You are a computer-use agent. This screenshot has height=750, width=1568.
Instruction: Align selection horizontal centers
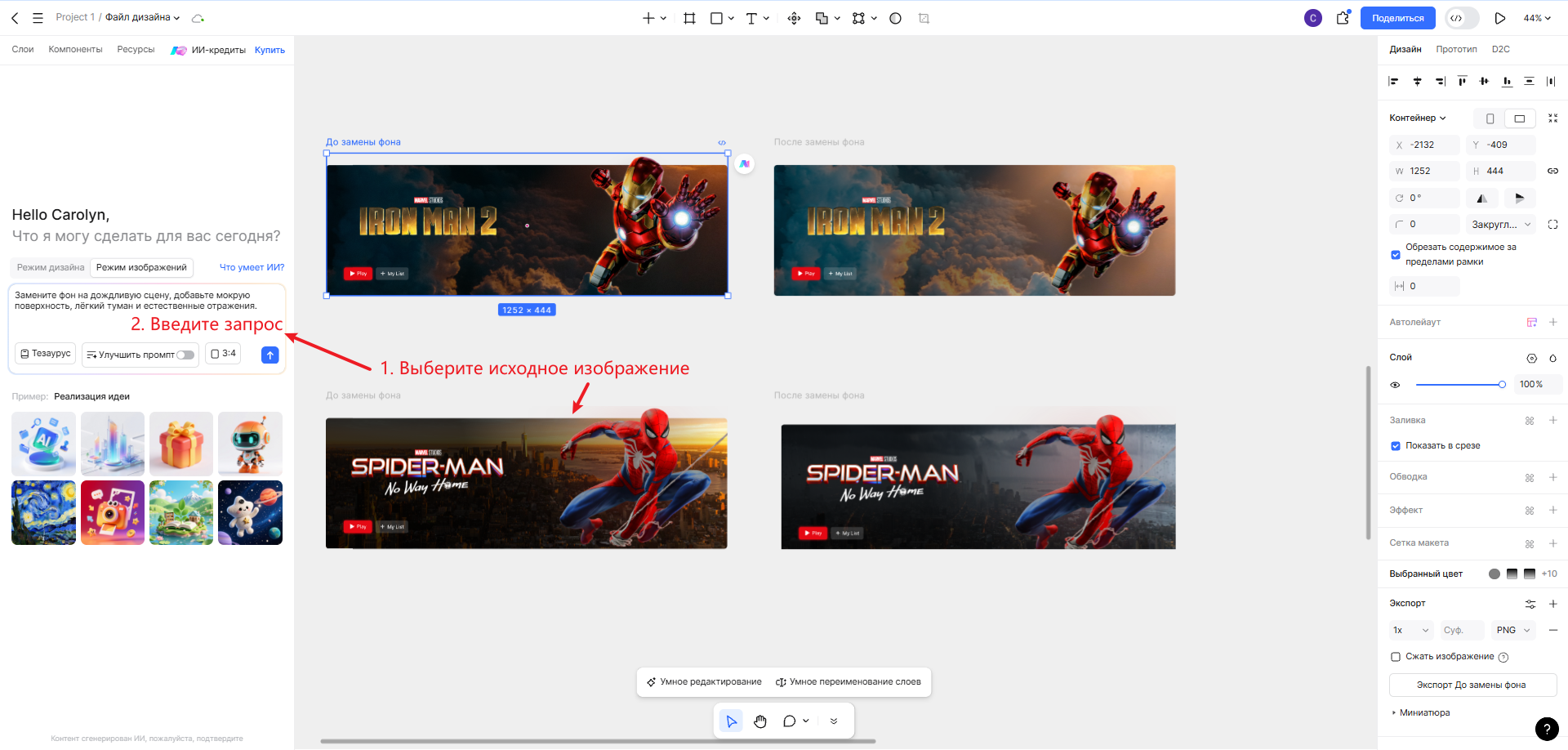[1417, 81]
